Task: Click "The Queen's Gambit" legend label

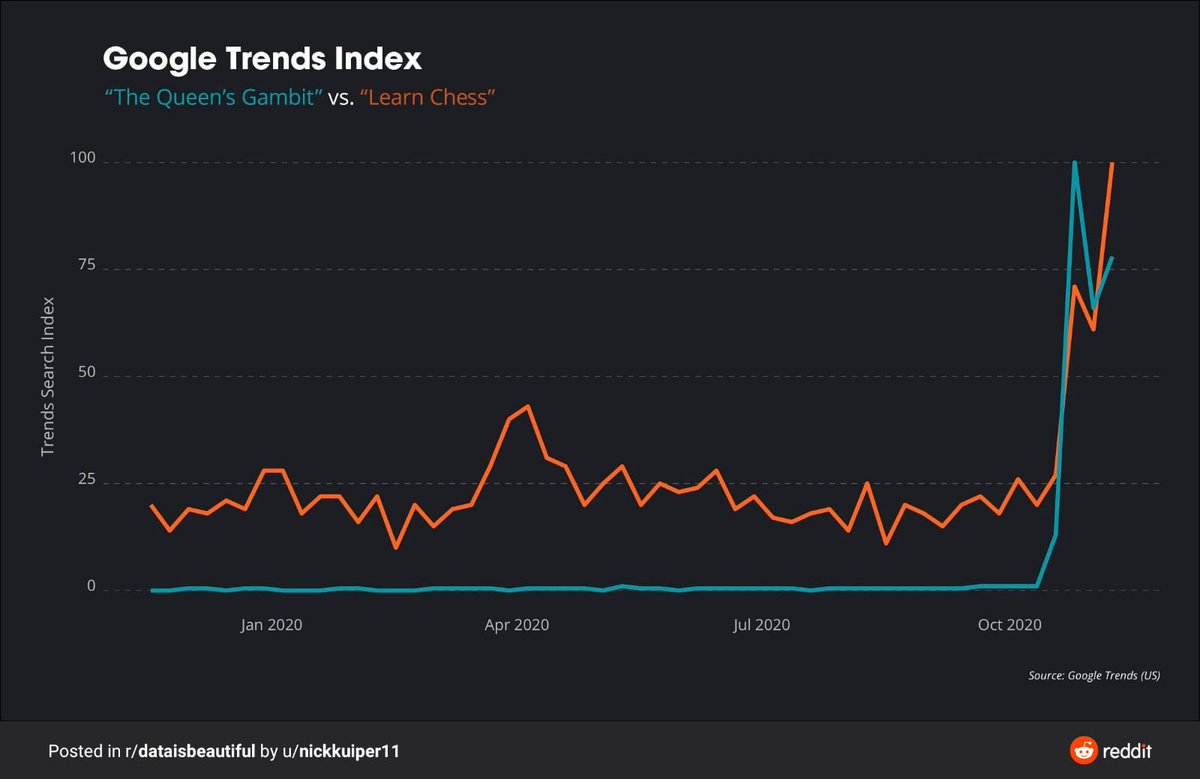Action: tap(213, 98)
